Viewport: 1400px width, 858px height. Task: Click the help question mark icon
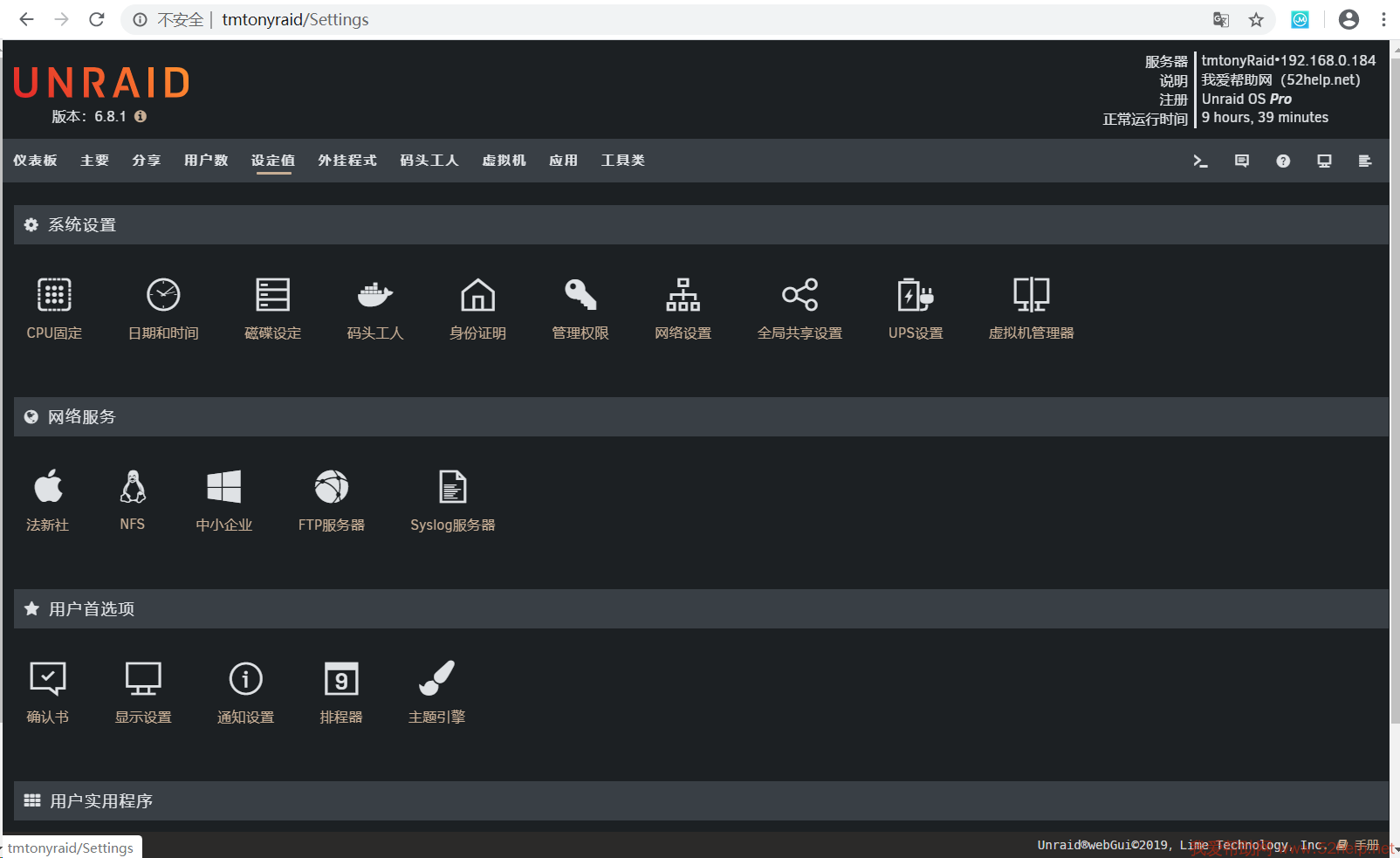point(1283,161)
